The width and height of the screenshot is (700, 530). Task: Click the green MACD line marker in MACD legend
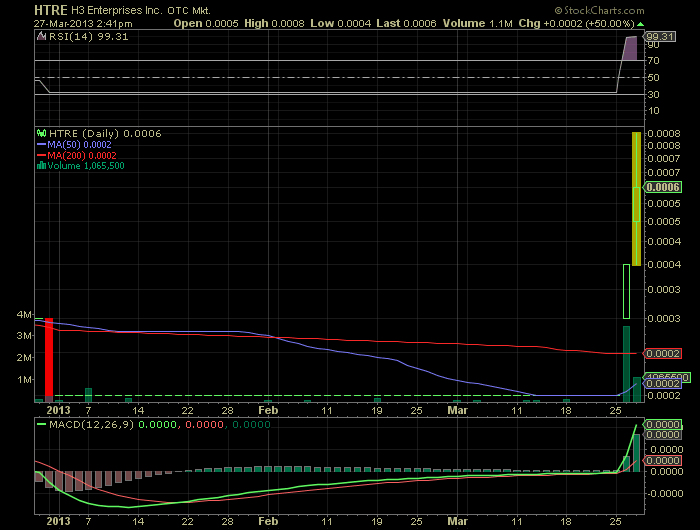click(x=42, y=424)
